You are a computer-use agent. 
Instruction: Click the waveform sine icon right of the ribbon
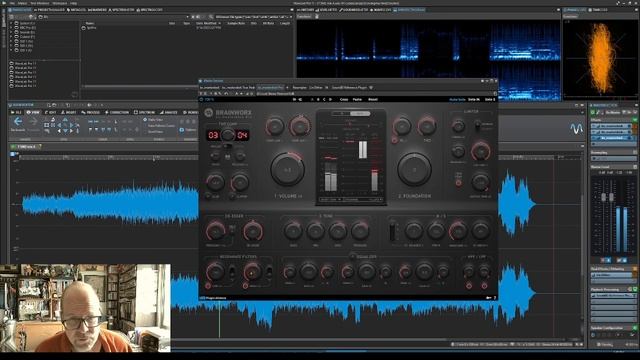576,129
